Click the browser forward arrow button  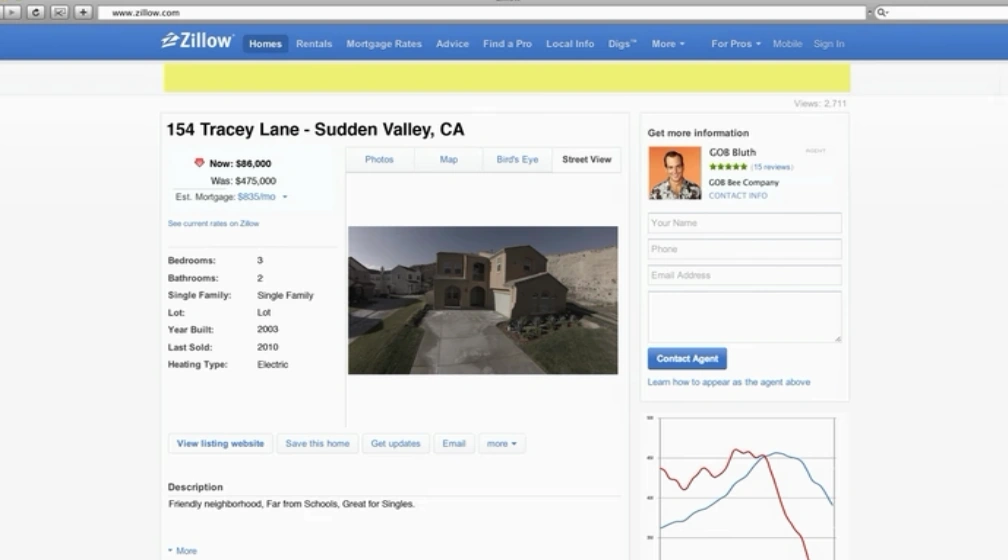point(12,12)
